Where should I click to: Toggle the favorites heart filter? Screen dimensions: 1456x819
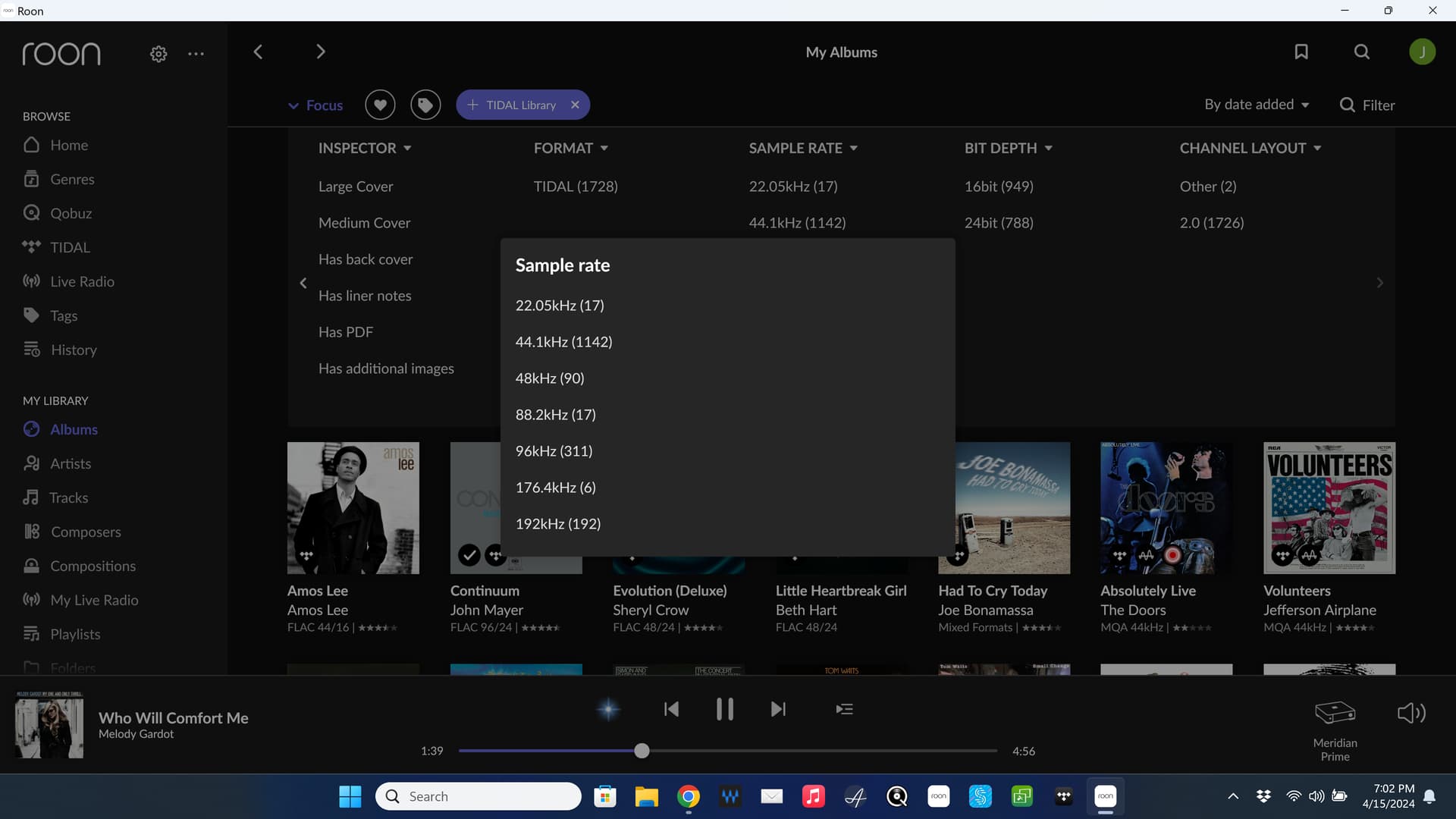tap(380, 105)
